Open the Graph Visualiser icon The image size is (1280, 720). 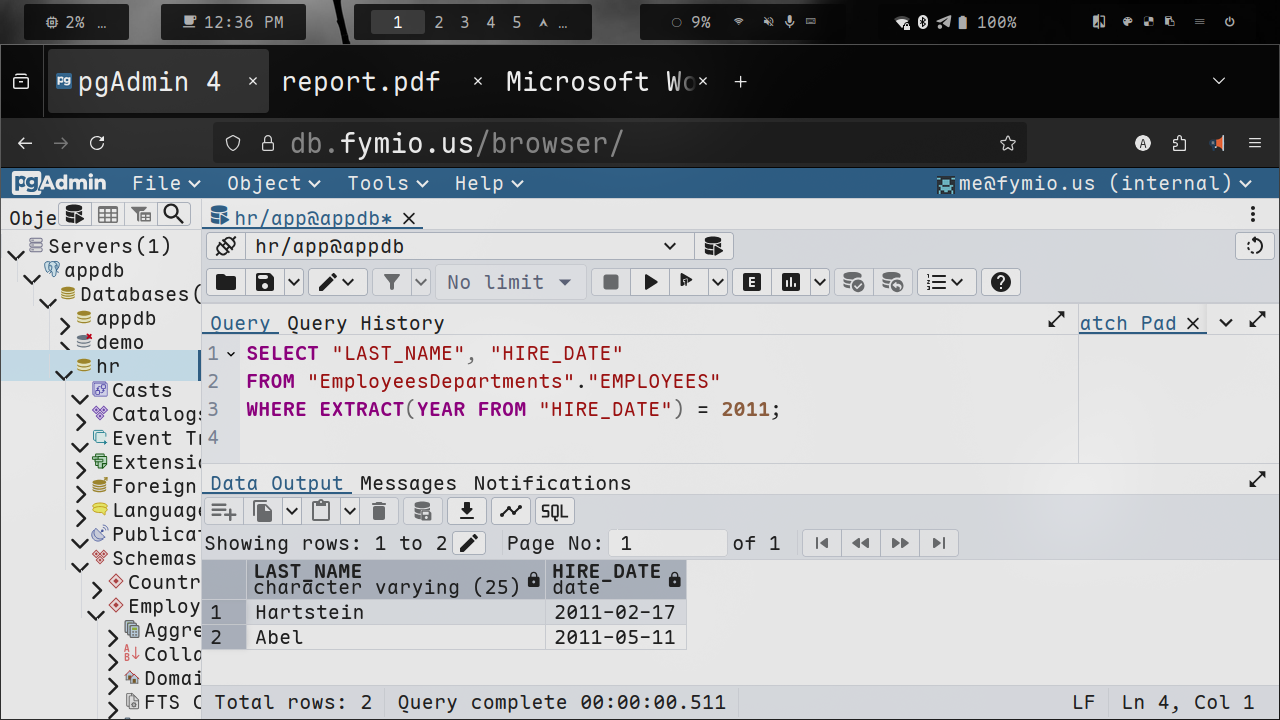(511, 512)
